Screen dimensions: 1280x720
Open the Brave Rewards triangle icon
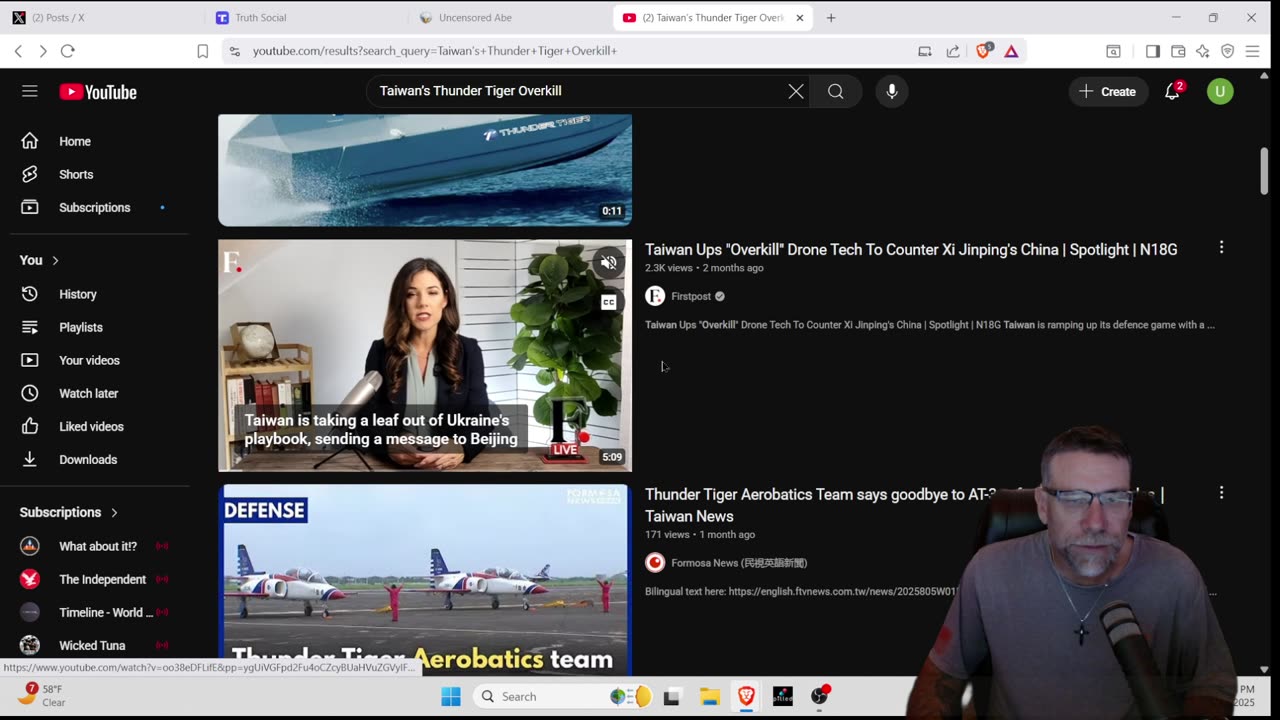[1012, 51]
